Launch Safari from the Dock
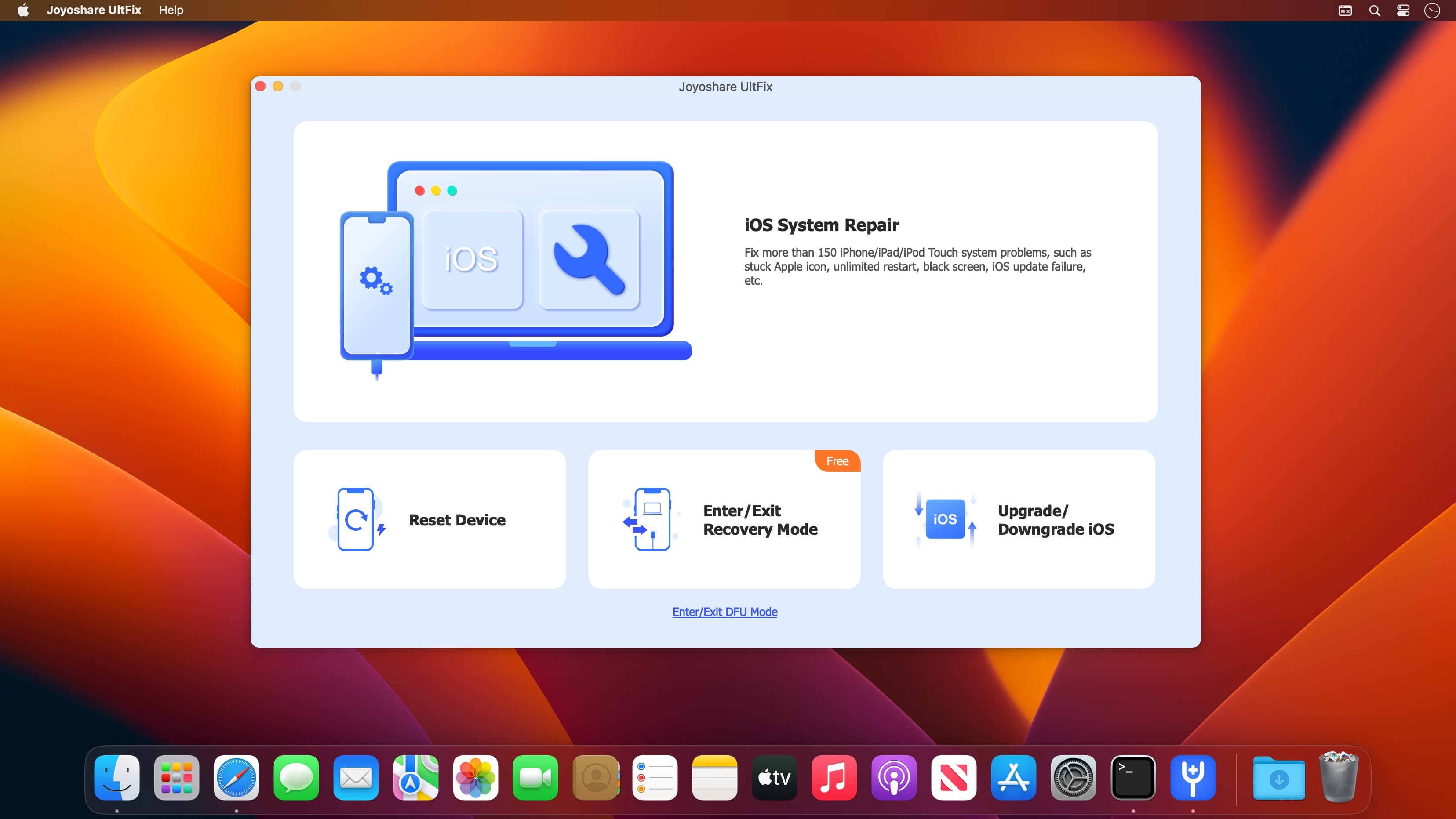Screen dimensions: 1456x819 click(x=236, y=778)
